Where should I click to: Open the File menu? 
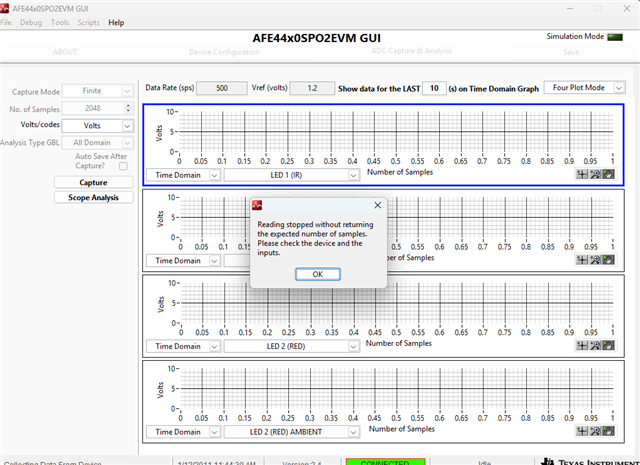(x=6, y=22)
